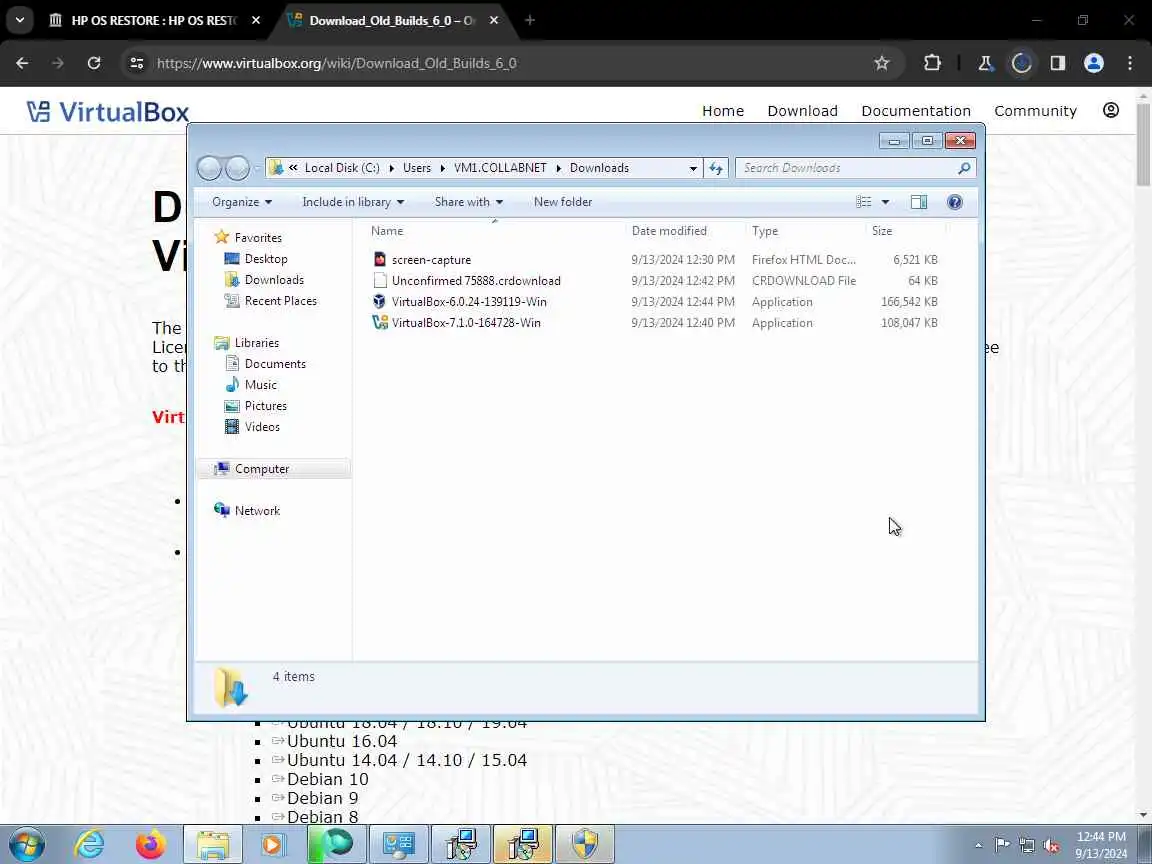Open the Chrome tab search dropdown
Viewport: 1152px width, 864px height.
click(20, 20)
